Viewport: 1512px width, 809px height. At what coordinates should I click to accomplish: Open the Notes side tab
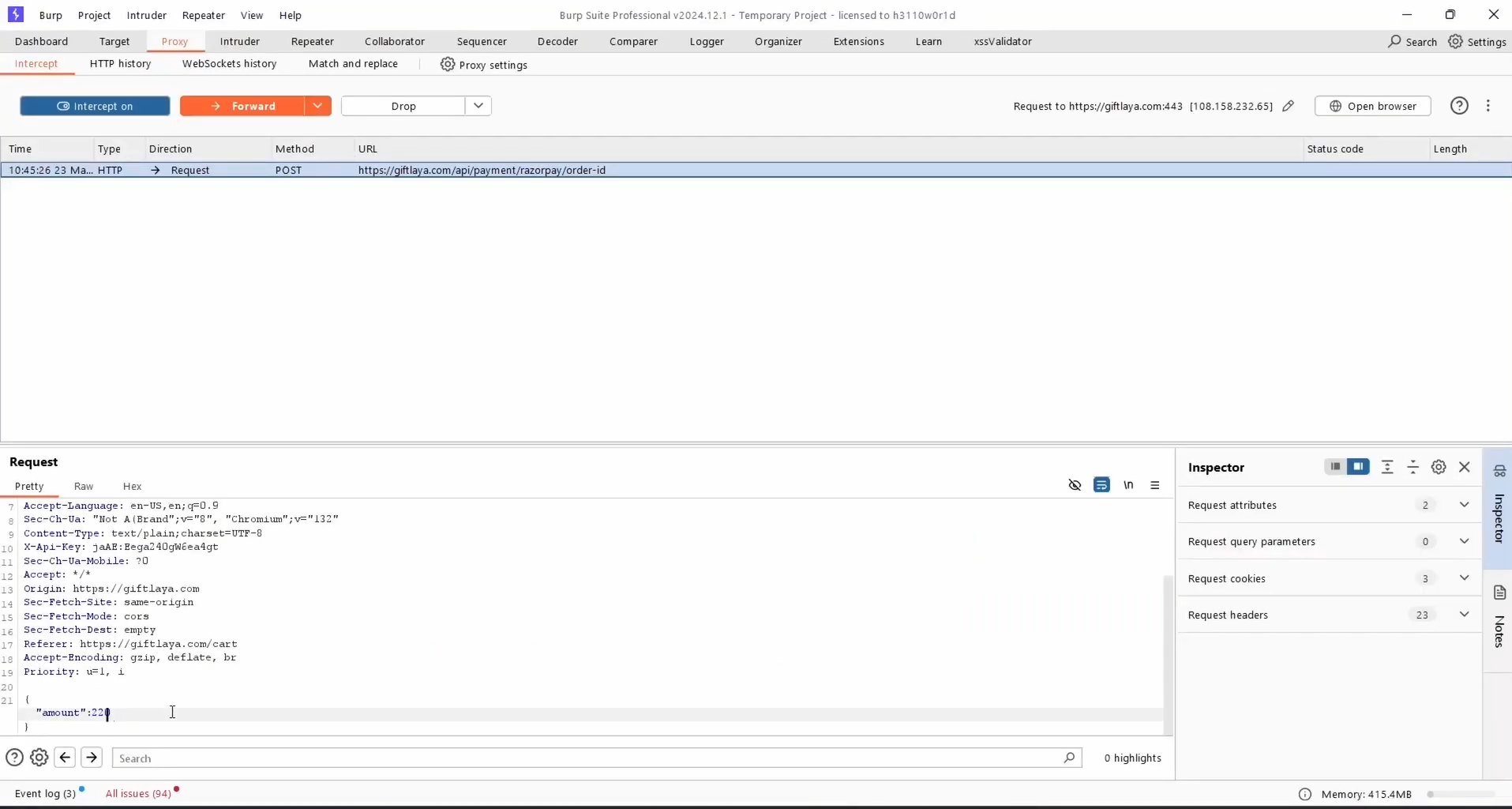click(1499, 620)
